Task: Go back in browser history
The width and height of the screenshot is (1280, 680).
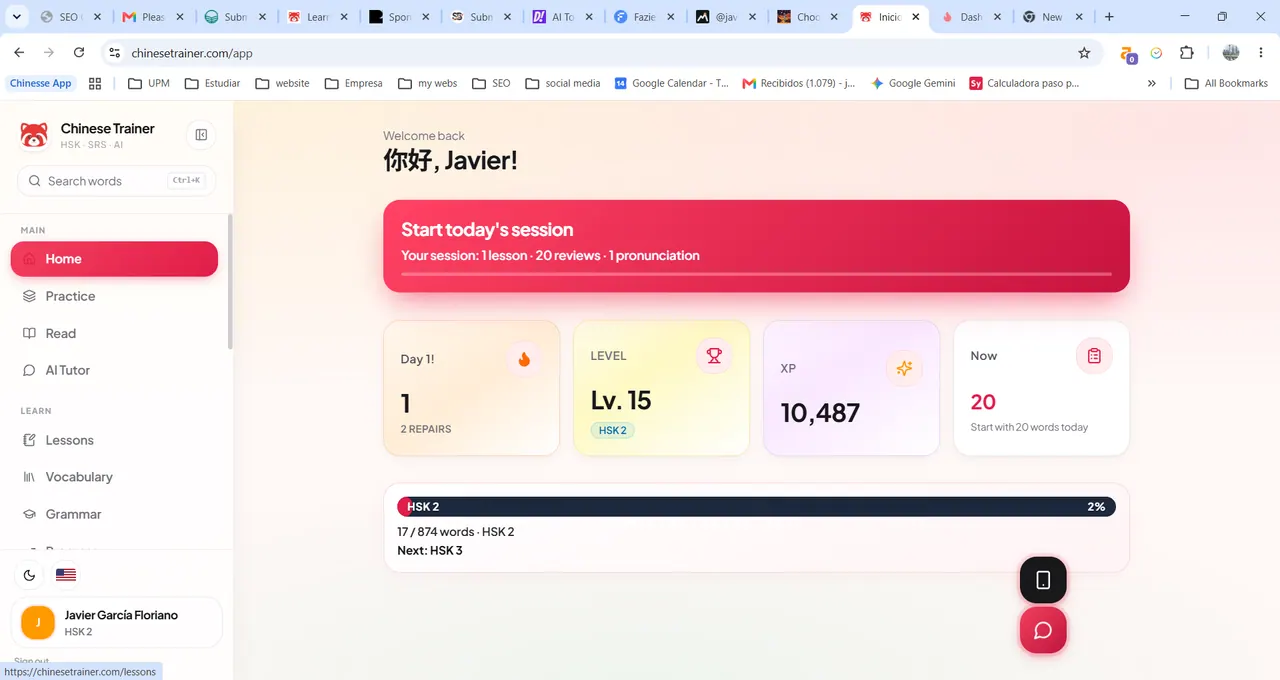Action: coord(19,53)
